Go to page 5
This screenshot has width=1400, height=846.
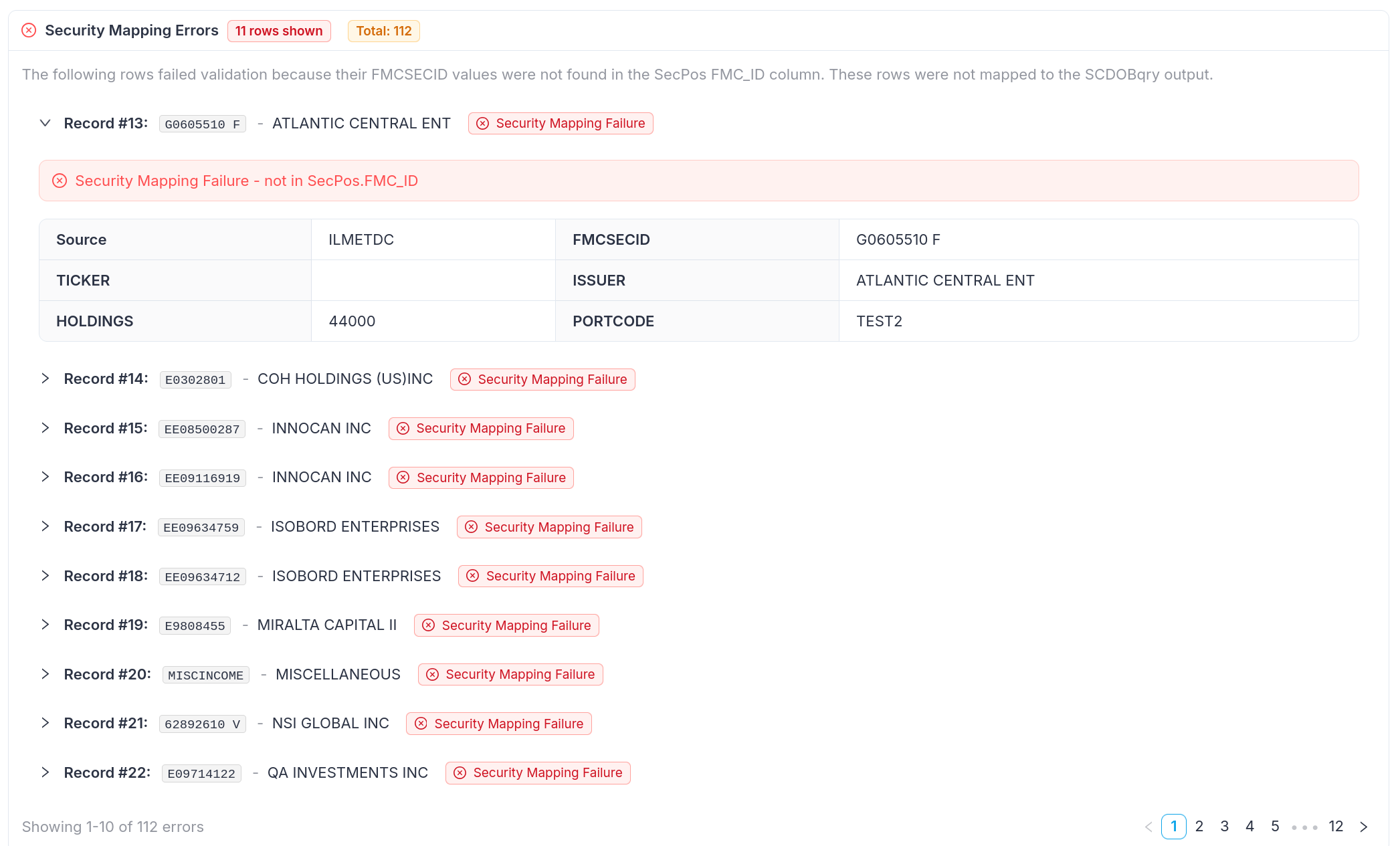point(1275,827)
